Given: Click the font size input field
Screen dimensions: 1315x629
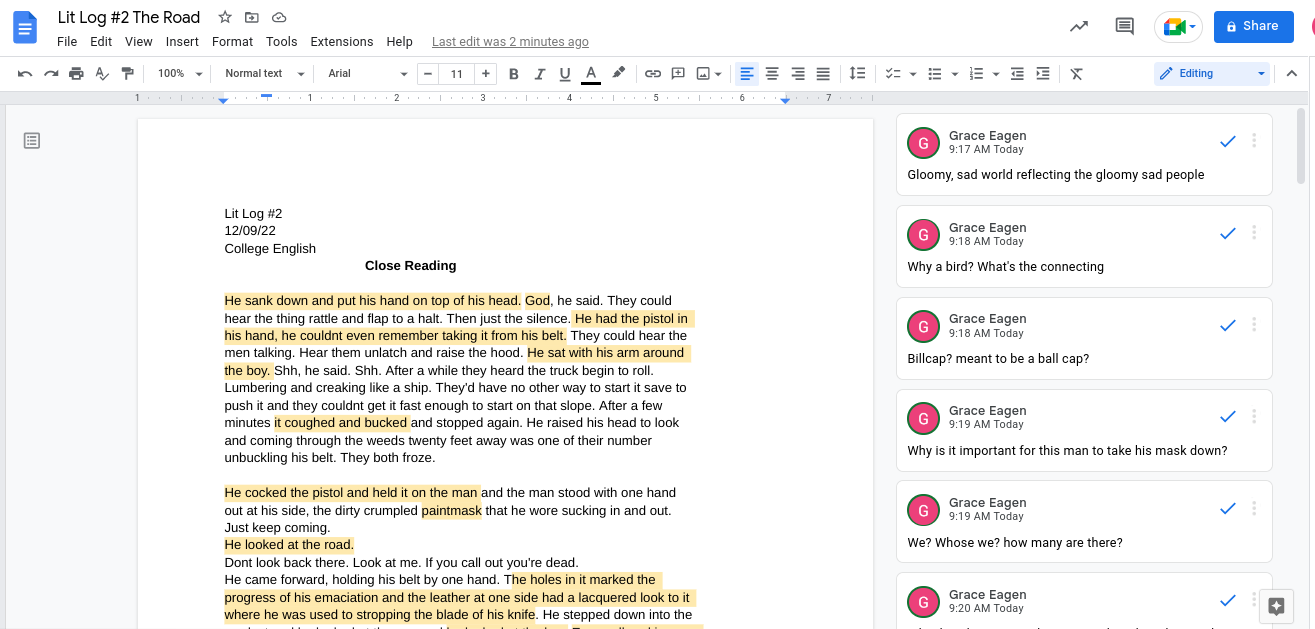Looking at the screenshot, I should point(457,74).
